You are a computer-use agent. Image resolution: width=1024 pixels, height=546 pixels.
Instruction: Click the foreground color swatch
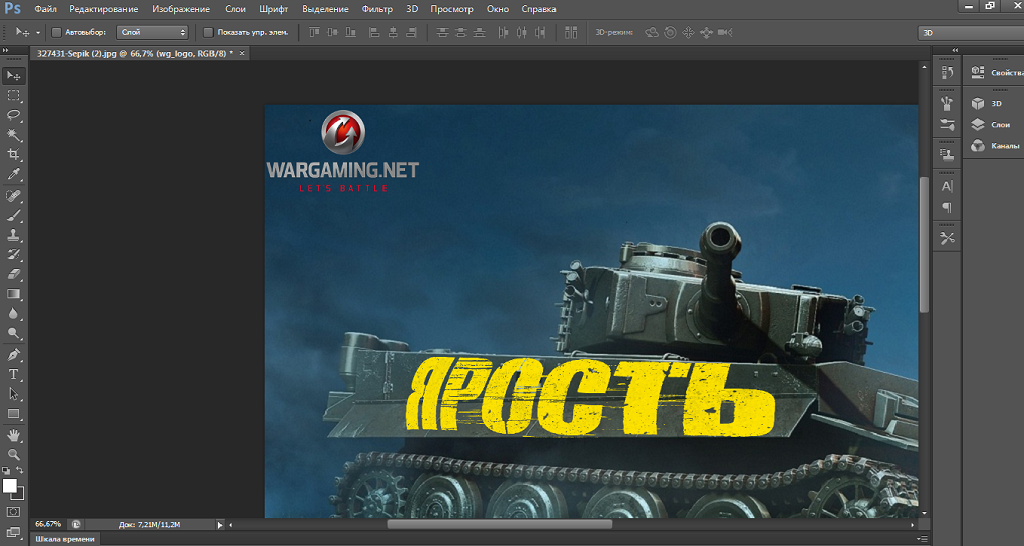[10, 485]
